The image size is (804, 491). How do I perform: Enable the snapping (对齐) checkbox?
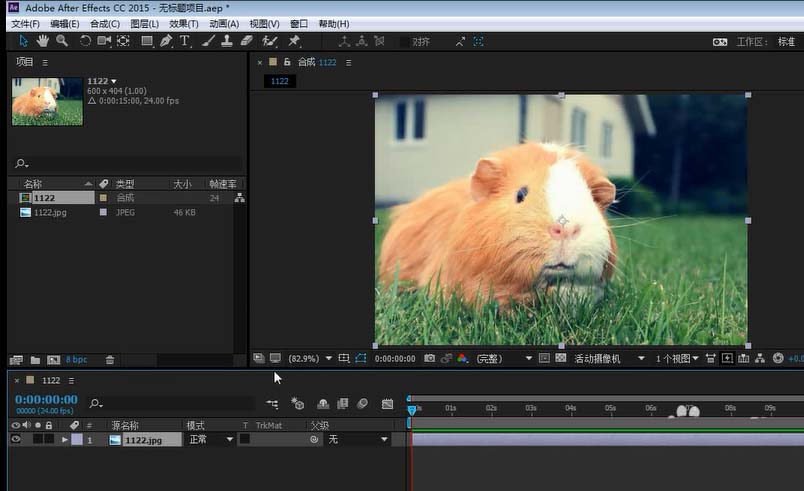pyautogui.click(x=404, y=42)
